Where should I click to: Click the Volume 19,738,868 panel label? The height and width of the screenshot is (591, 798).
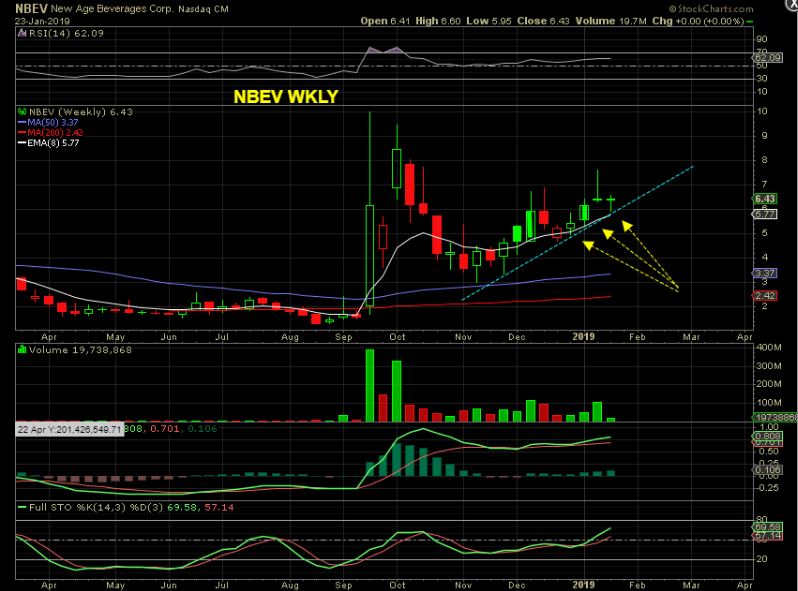80,350
